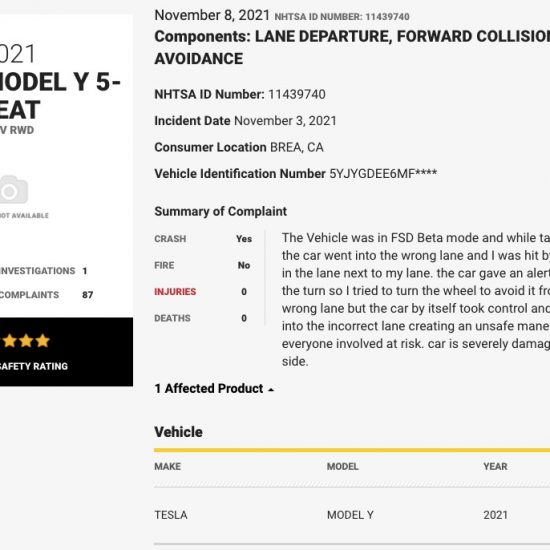Click the Model Y 5-Seat title
The height and width of the screenshot is (550, 550).
[x=60, y=95]
